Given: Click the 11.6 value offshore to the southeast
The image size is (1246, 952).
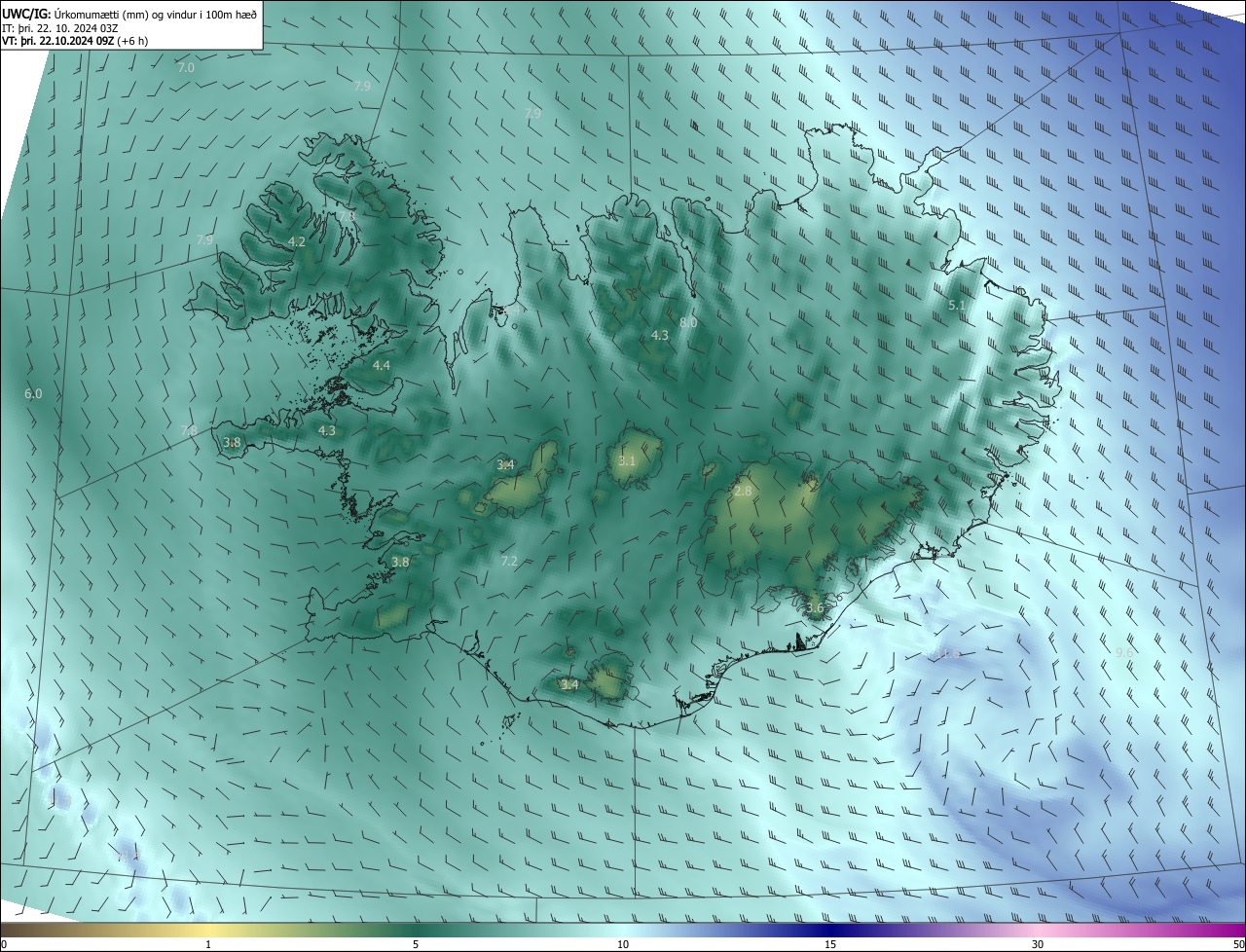Looking at the screenshot, I should [x=949, y=653].
